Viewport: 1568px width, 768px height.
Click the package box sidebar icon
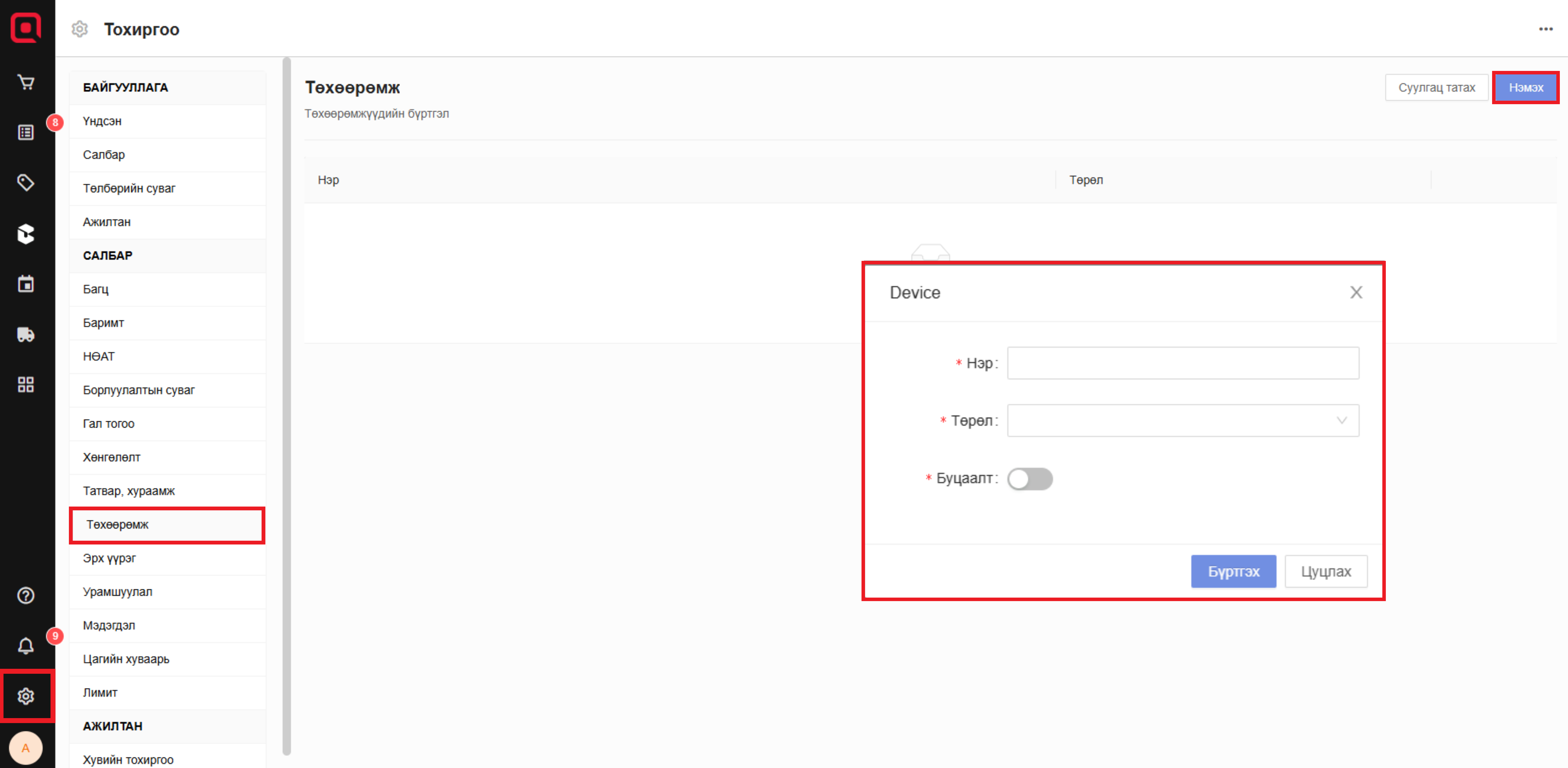click(x=26, y=234)
